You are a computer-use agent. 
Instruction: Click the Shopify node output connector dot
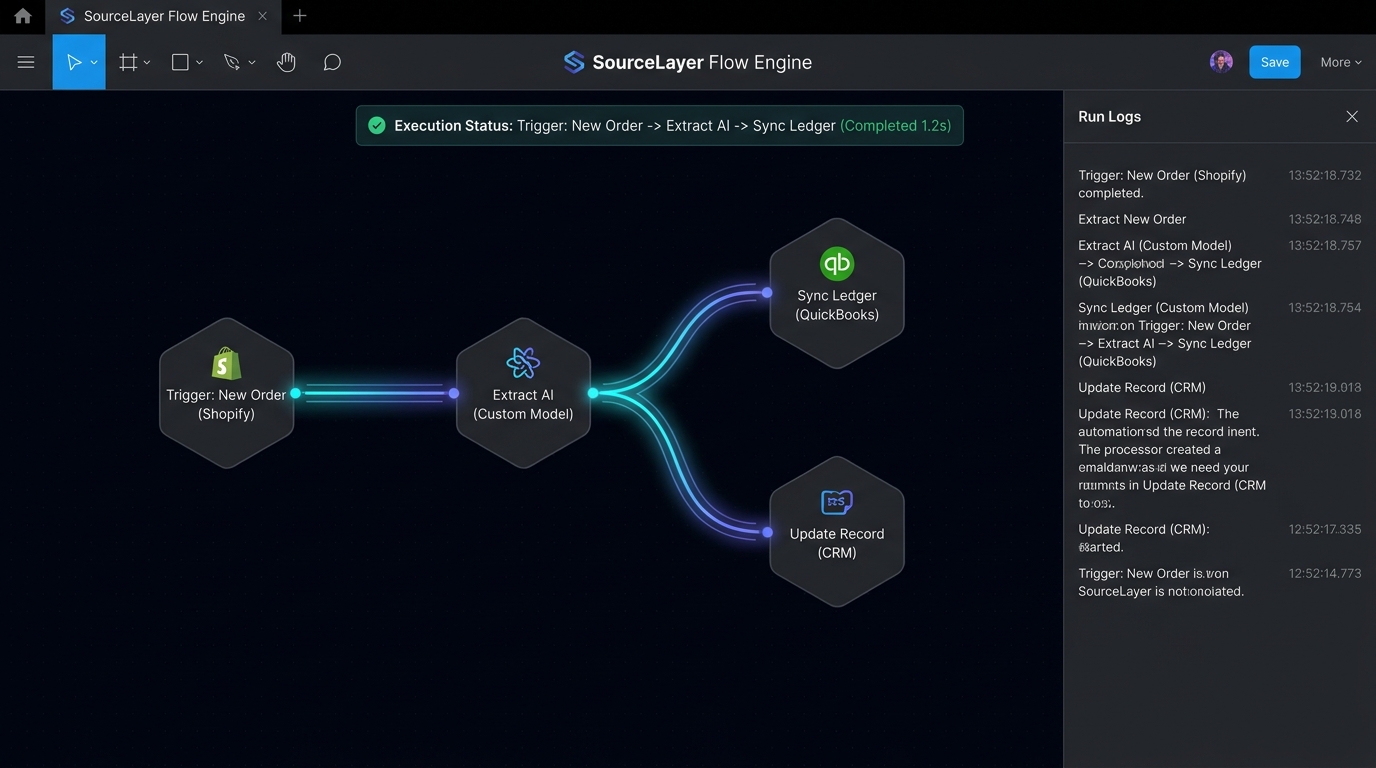coord(295,393)
